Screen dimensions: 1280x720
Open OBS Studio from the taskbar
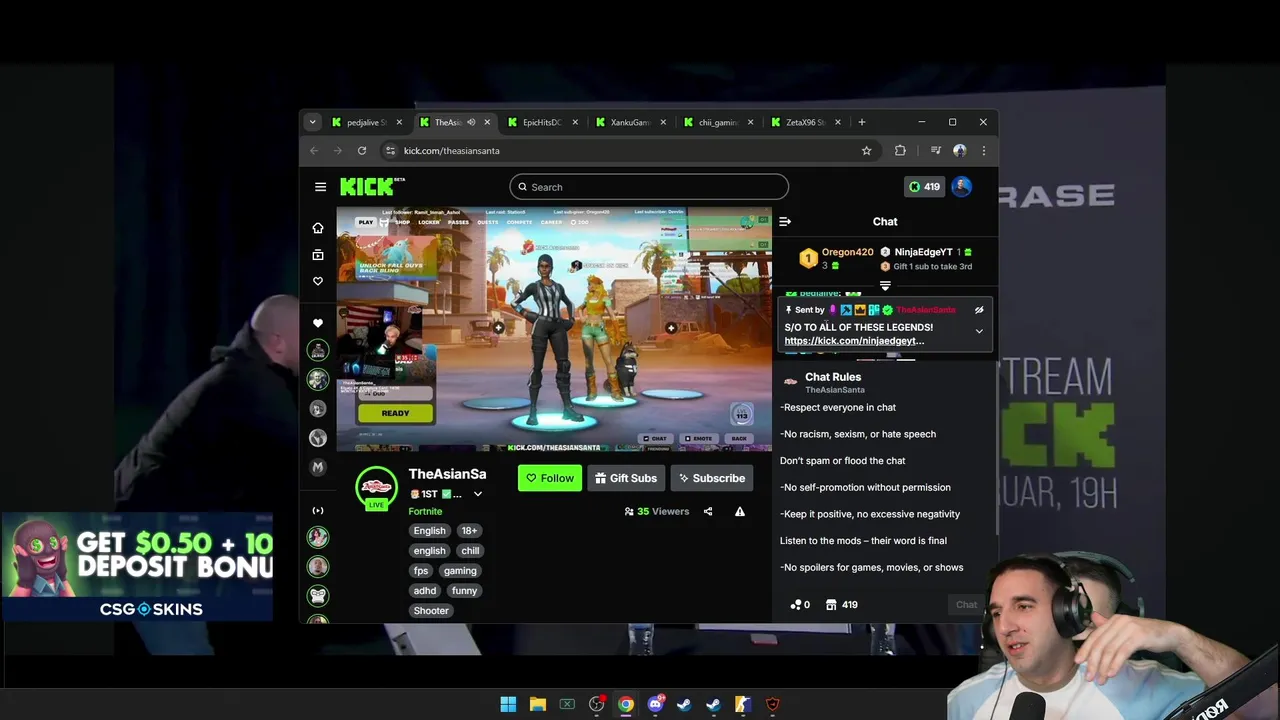tap(597, 704)
